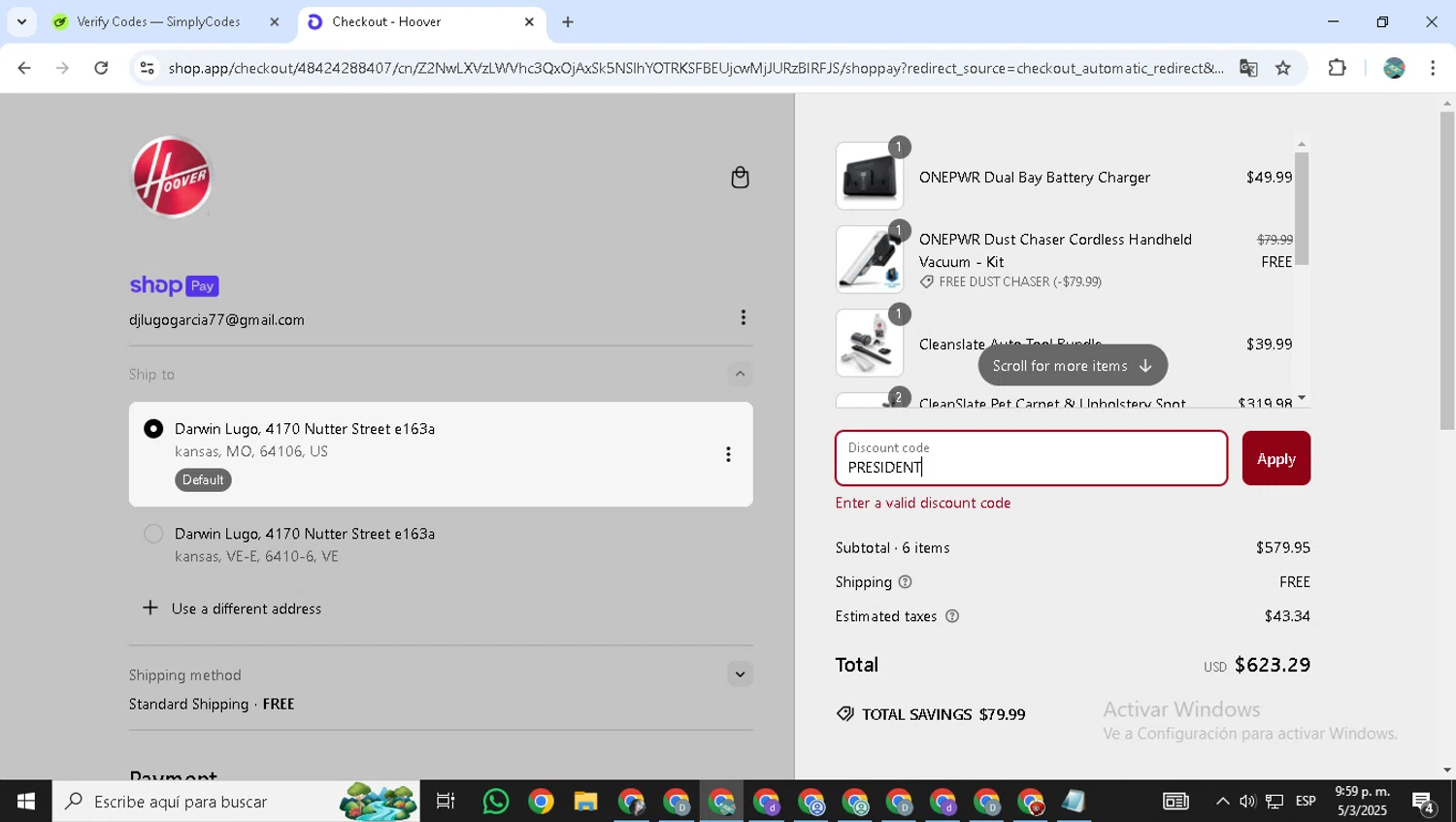The width and height of the screenshot is (1456, 822).
Task: Open Chrome's three-dot menu
Action: (x=1433, y=68)
